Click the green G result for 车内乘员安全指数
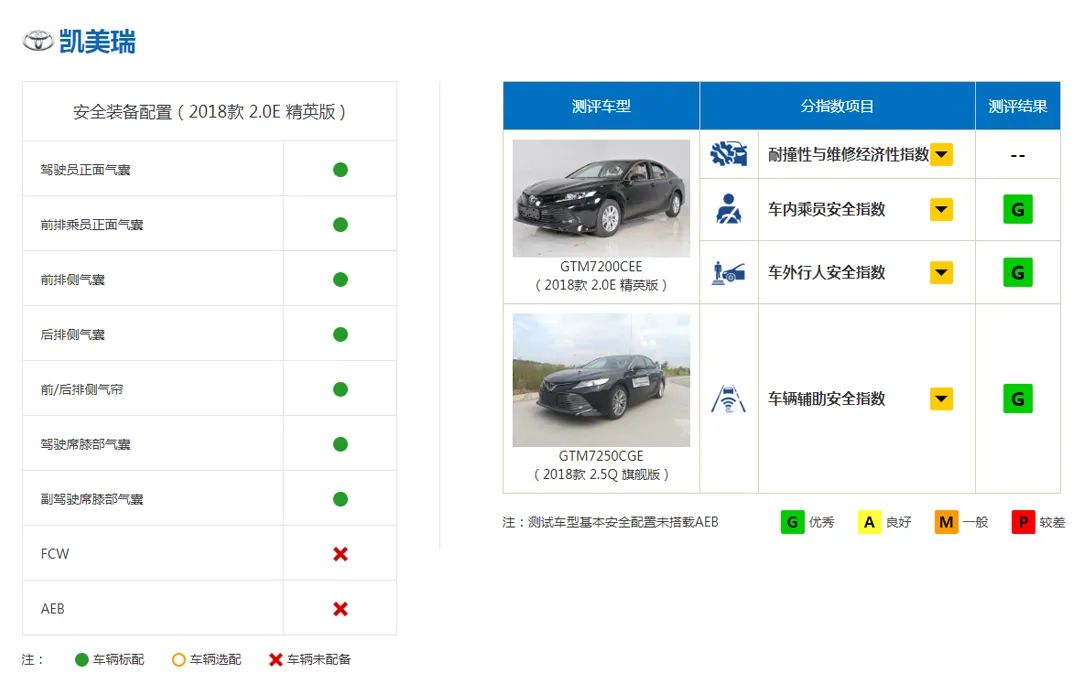This screenshot has width=1080, height=700. pos(1017,209)
